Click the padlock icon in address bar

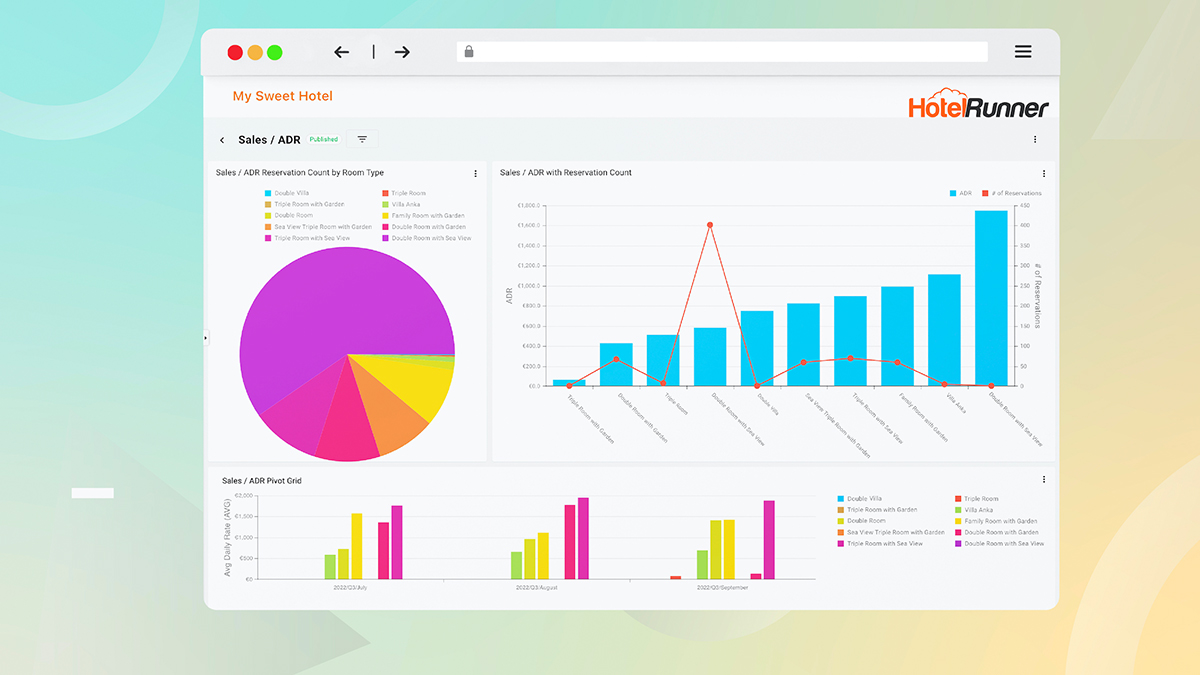[468, 52]
